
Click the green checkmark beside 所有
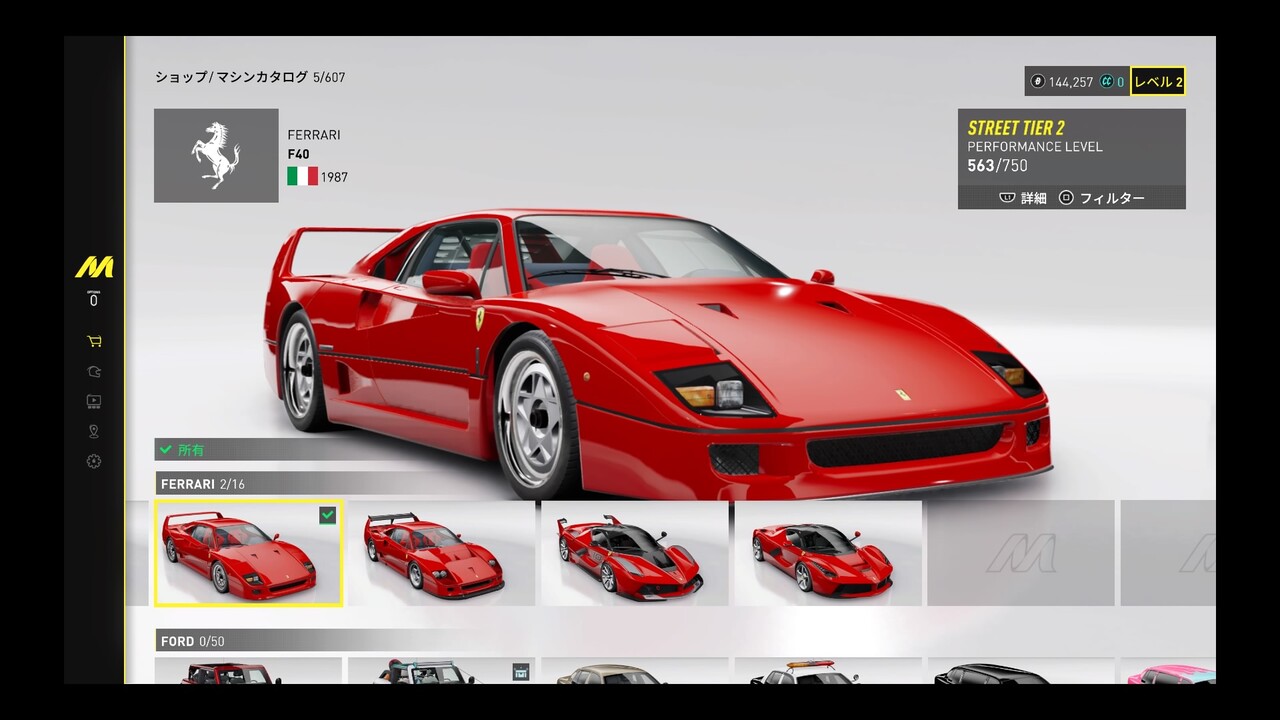(x=168, y=450)
